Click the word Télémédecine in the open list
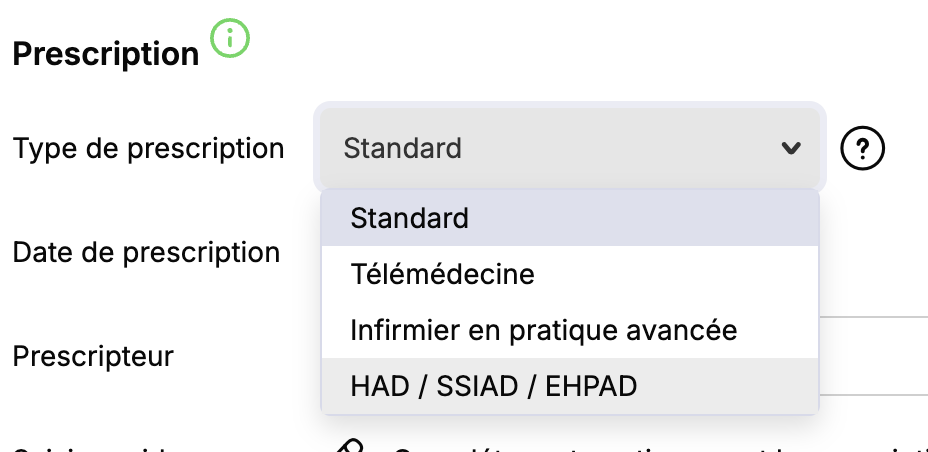 pyautogui.click(x=442, y=274)
